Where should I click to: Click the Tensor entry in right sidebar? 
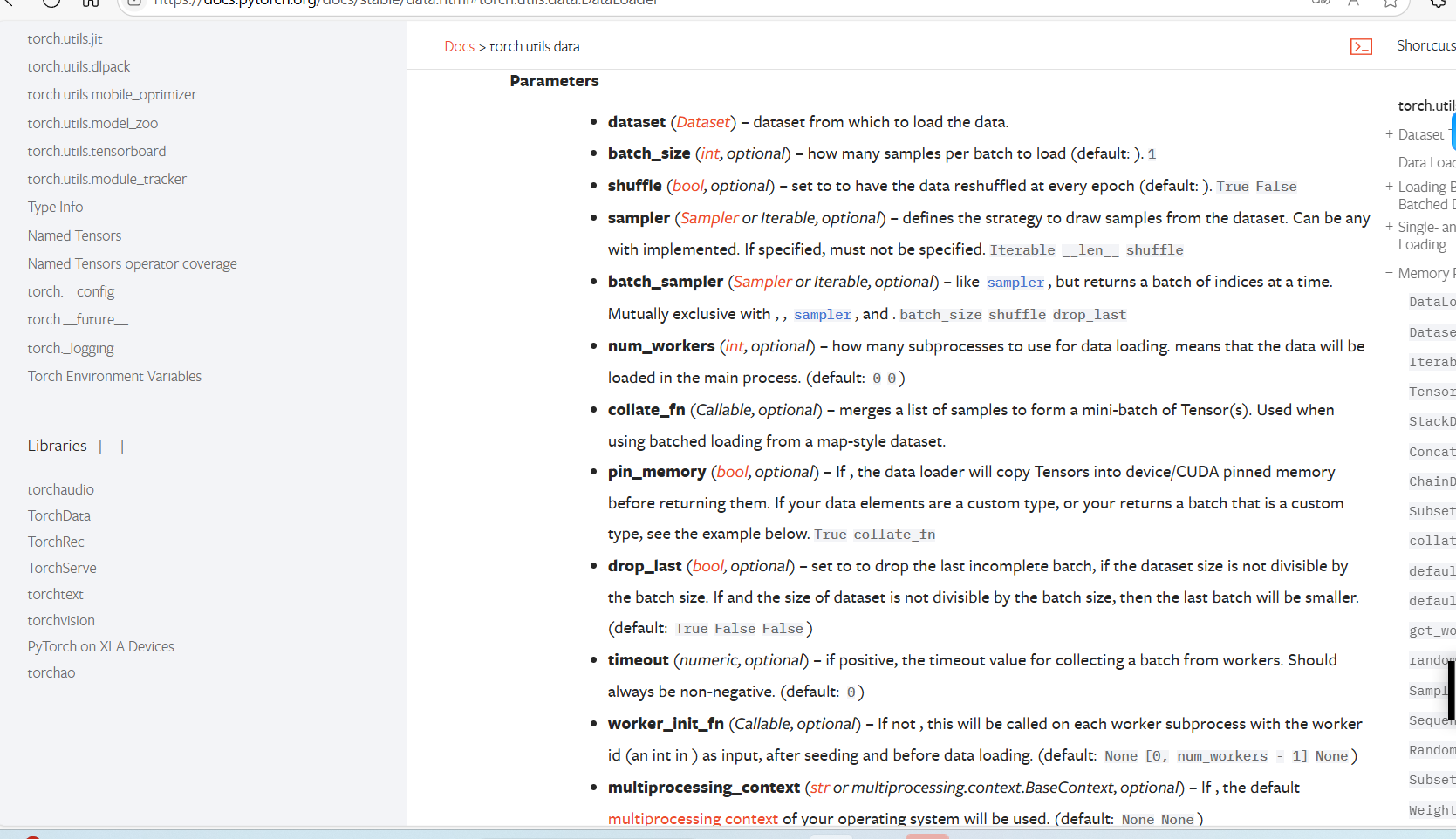pos(1432,392)
